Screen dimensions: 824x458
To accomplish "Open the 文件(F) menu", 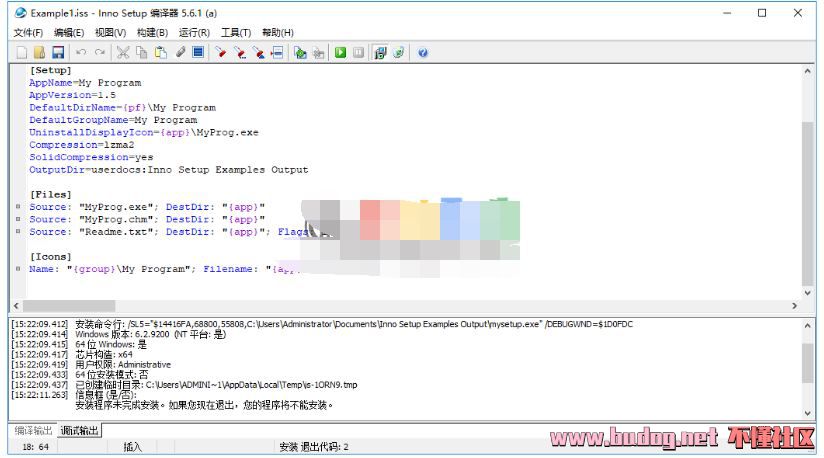I will point(28,33).
